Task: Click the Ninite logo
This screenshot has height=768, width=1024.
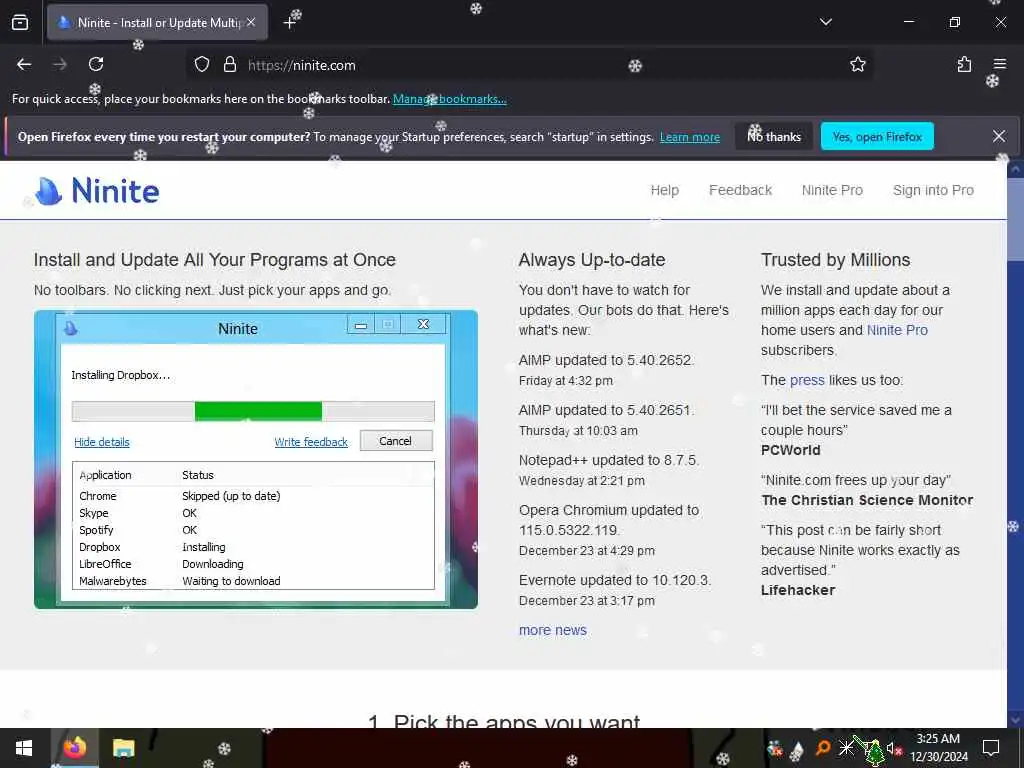Action: 97,191
